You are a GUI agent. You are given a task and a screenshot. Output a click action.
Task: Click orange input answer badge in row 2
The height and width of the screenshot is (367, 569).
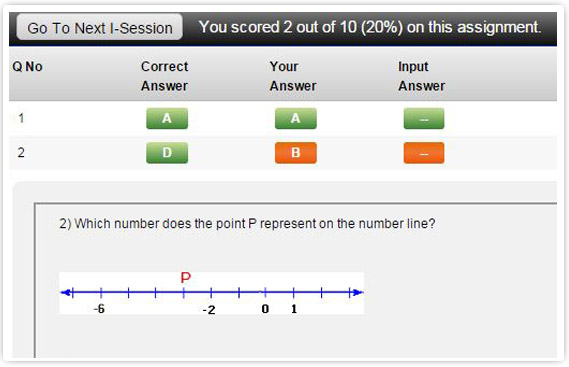[x=423, y=153]
